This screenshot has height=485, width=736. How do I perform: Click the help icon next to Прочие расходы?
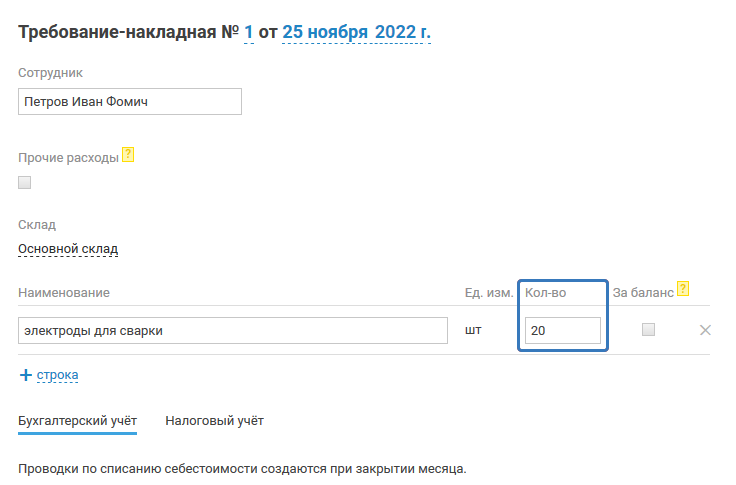coord(127,156)
